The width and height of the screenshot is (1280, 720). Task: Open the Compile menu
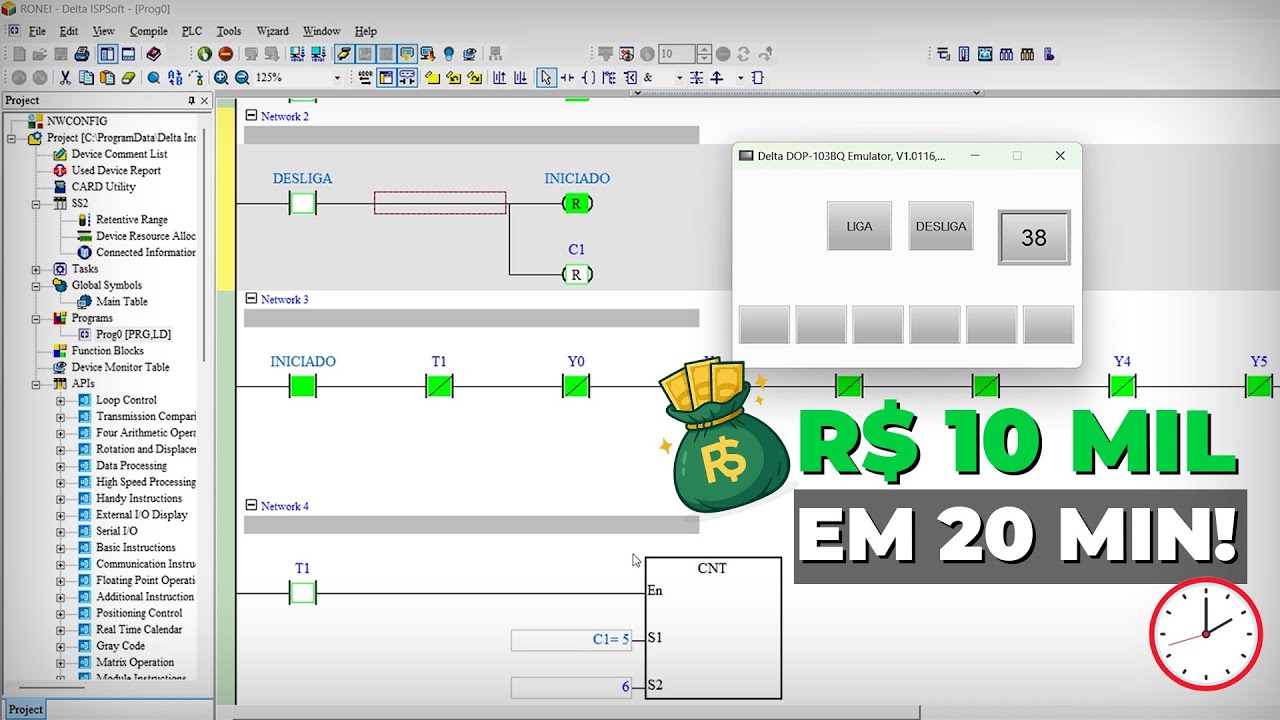click(x=149, y=31)
